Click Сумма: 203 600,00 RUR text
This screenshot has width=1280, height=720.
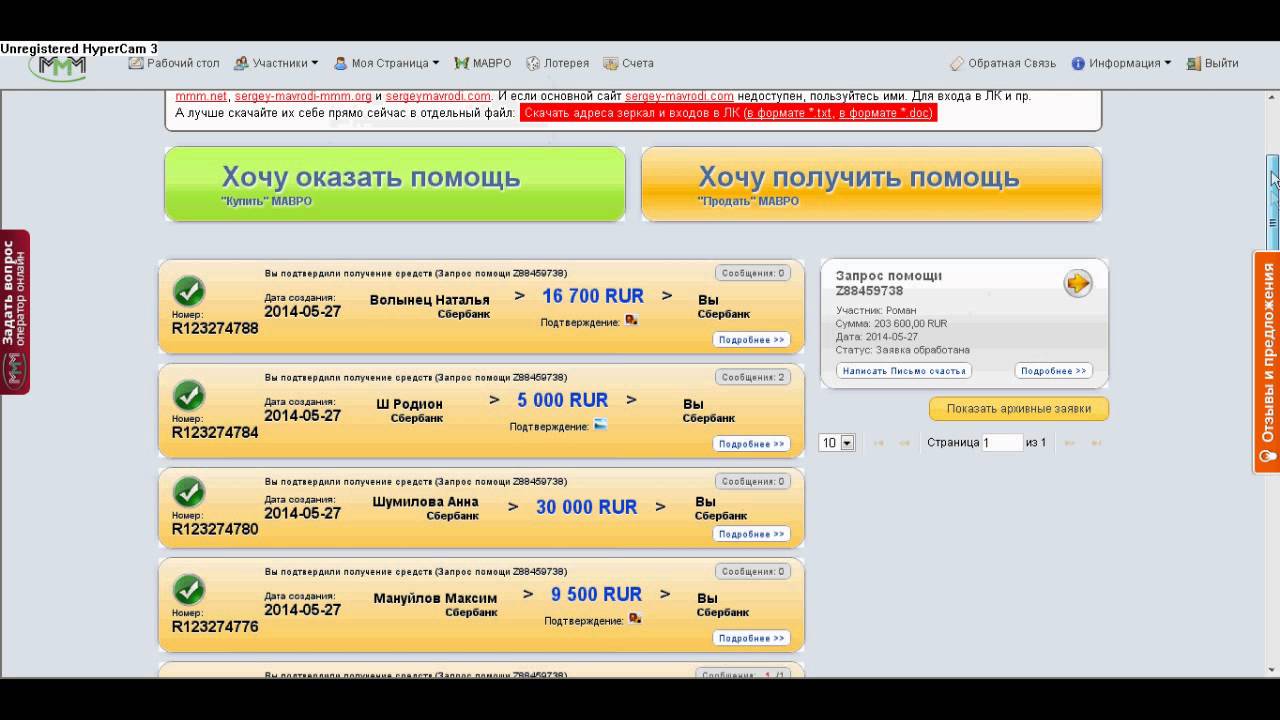click(891, 324)
